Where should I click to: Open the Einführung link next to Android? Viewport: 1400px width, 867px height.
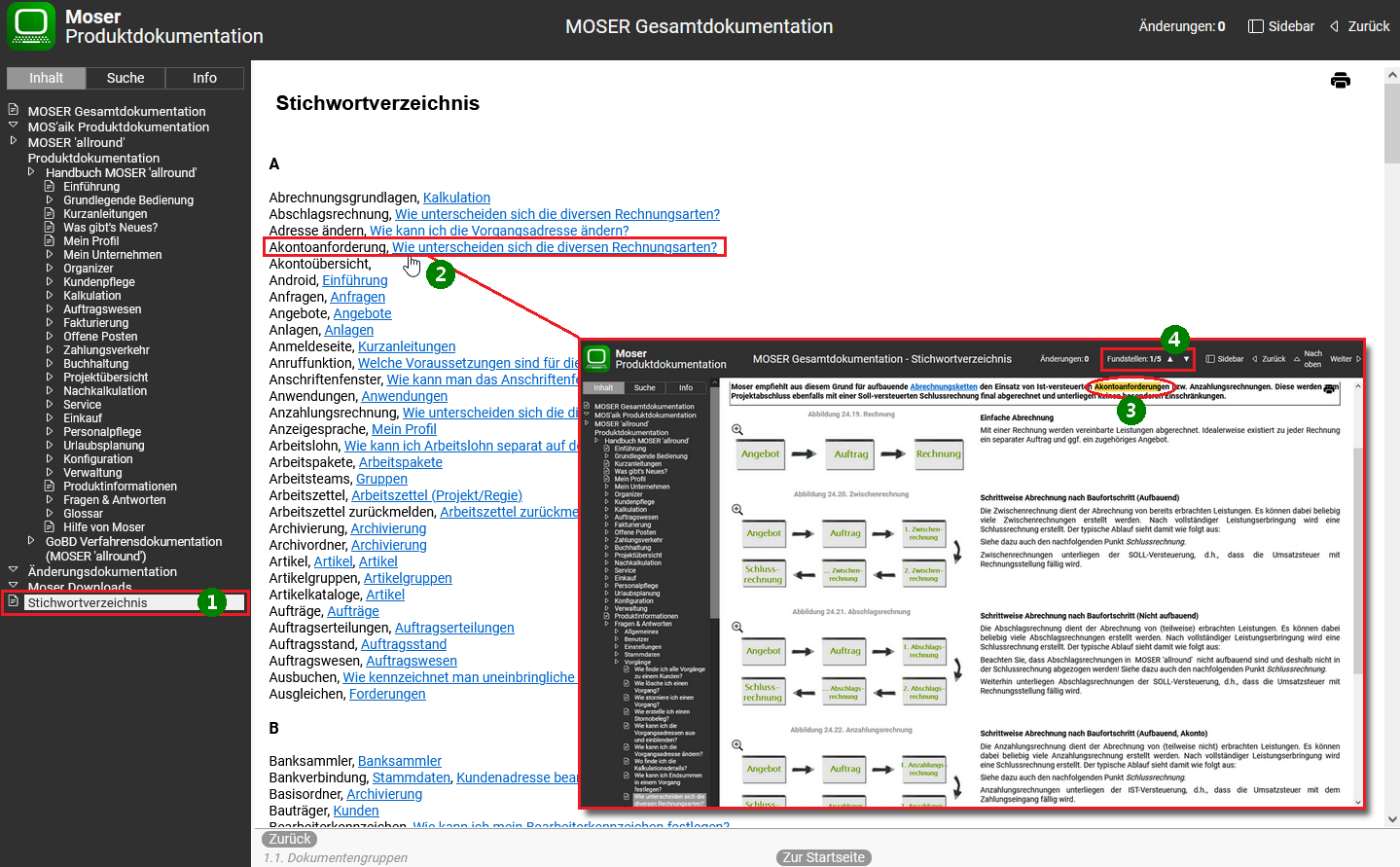point(355,280)
